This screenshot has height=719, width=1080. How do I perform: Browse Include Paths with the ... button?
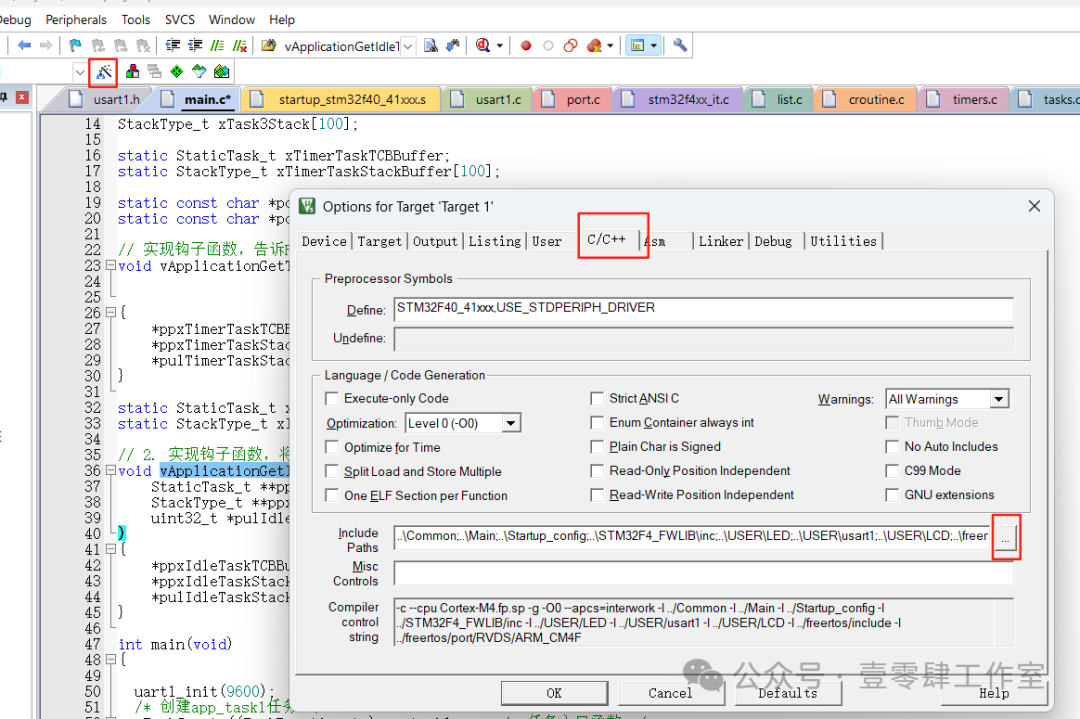[x=1005, y=537]
